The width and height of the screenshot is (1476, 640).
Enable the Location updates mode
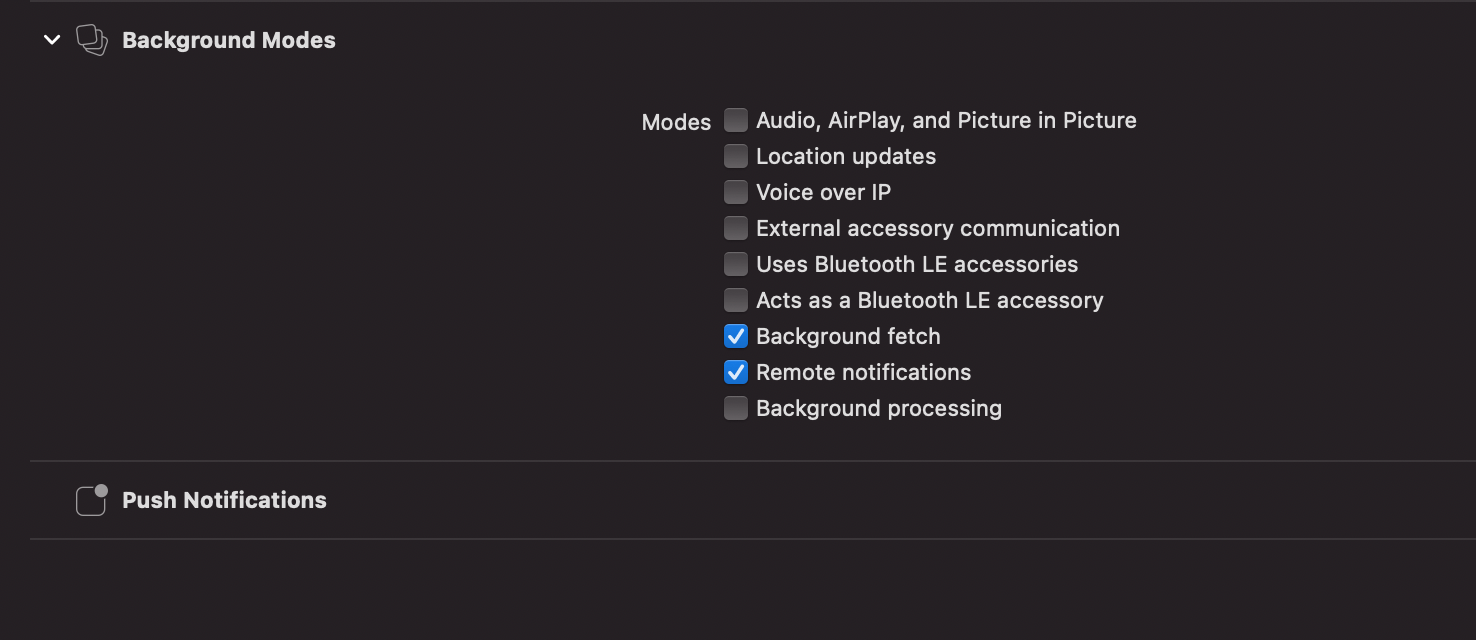[x=736, y=156]
